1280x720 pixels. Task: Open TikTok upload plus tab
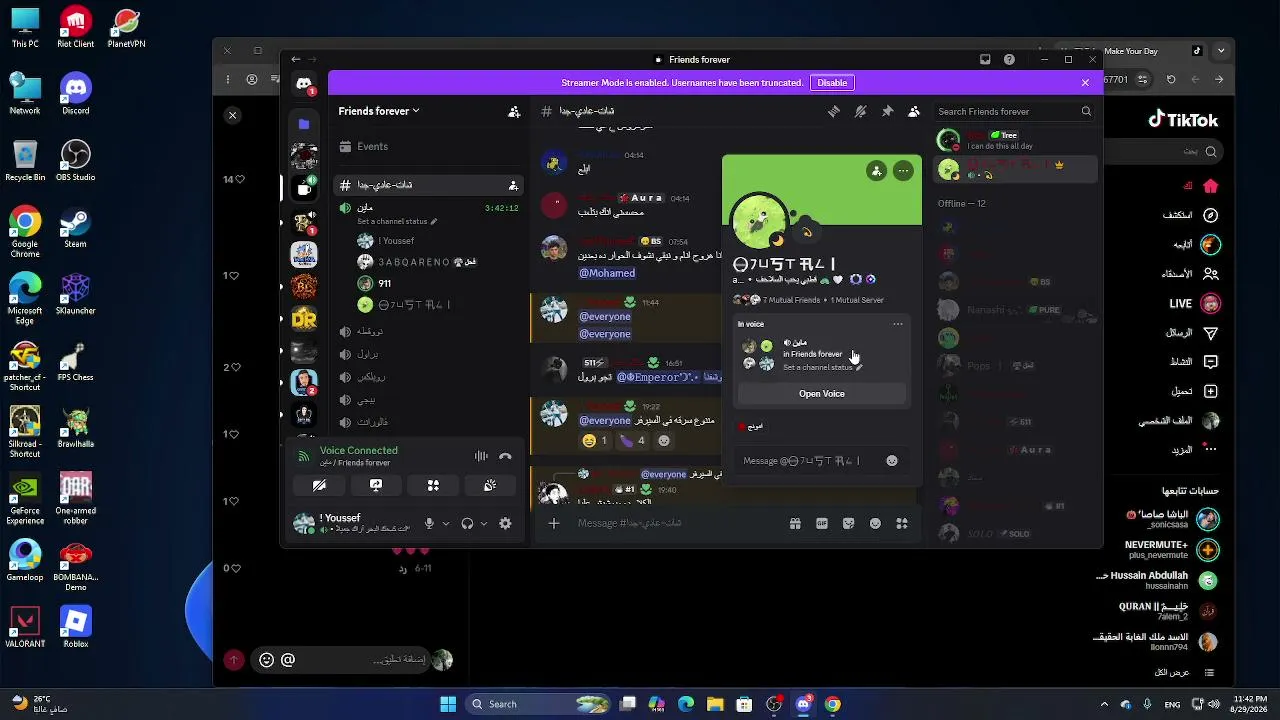pyautogui.click(x=1210, y=391)
